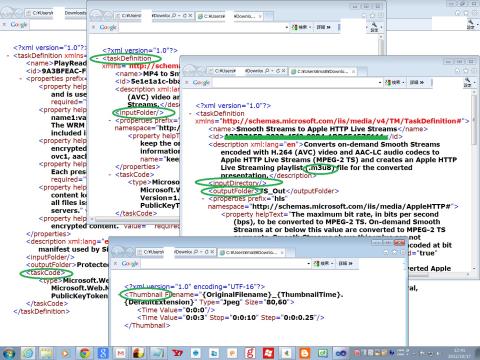Image resolution: width=480 pixels, height=360 pixels.
Task: Collapse taskDefinition node in MP4 to Smooth window
Action: coord(97,59)
